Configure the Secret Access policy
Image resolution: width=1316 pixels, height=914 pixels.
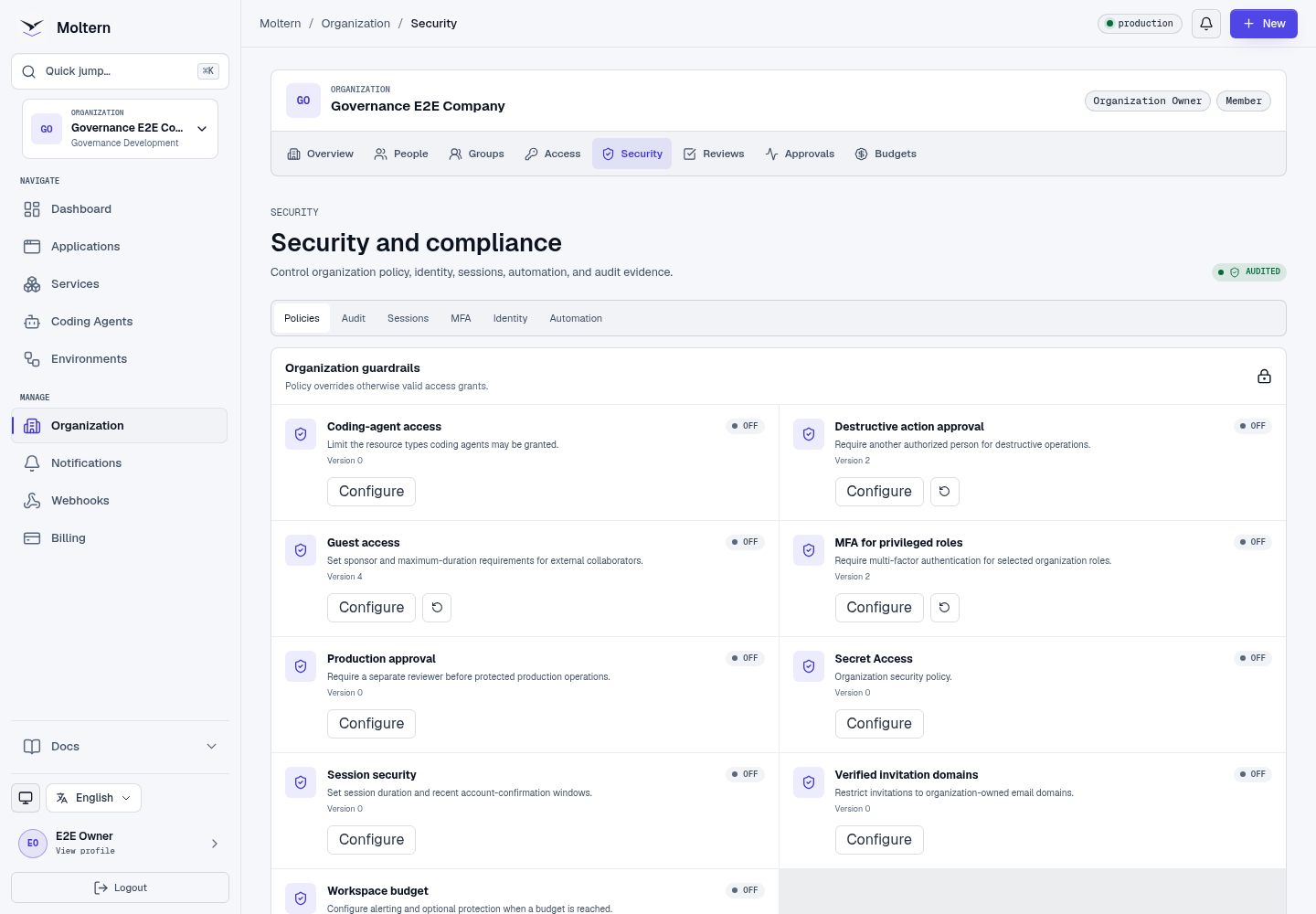(879, 724)
